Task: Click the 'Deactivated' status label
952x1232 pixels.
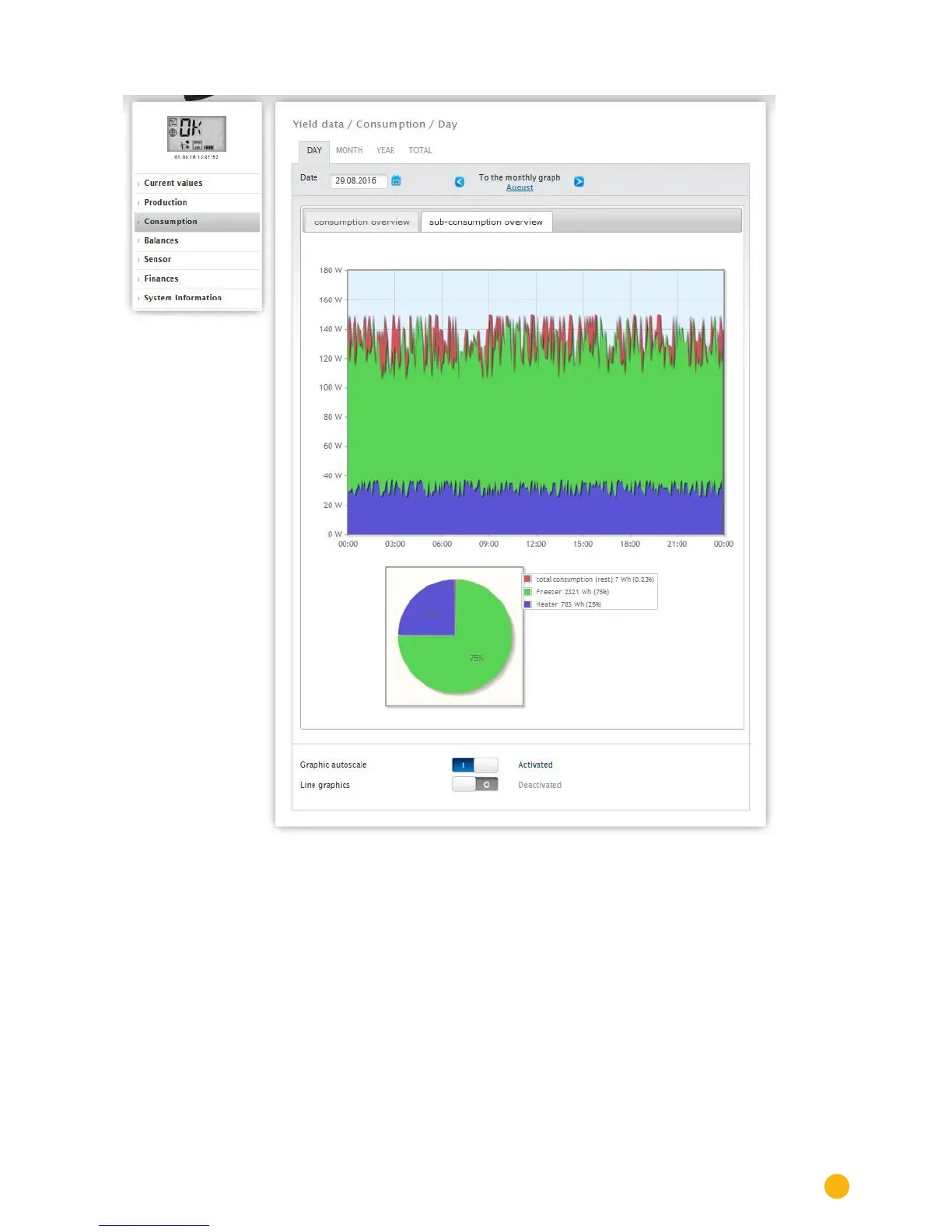Action: click(x=540, y=786)
